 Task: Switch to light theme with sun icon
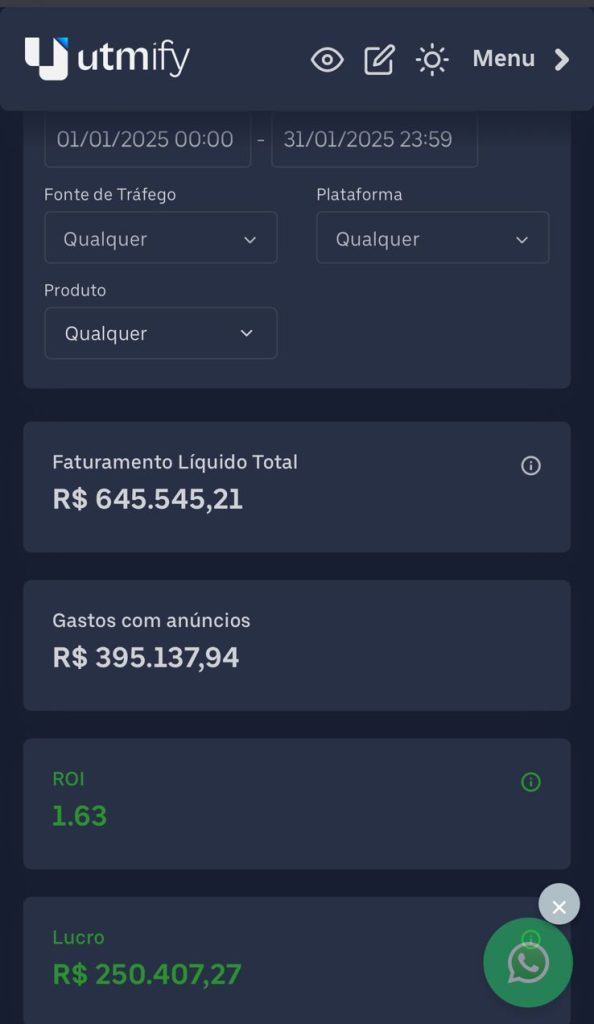click(432, 60)
